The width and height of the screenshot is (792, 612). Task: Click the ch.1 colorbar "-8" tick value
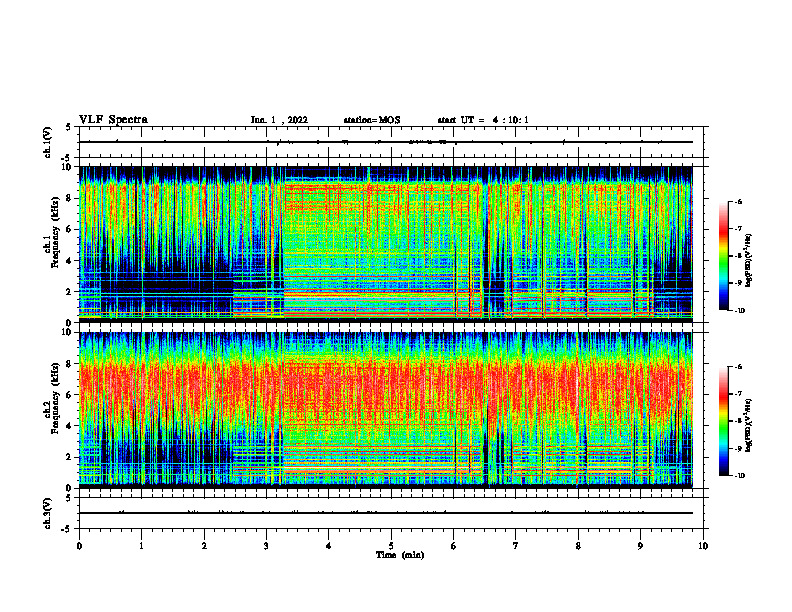pos(738,256)
